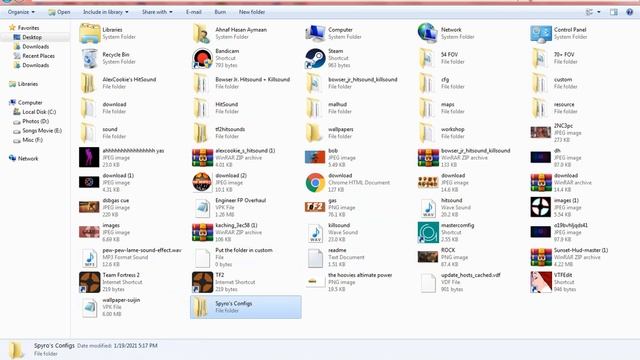Select the download Chrome HTML Document
The image size is (640, 360).
[348, 182]
